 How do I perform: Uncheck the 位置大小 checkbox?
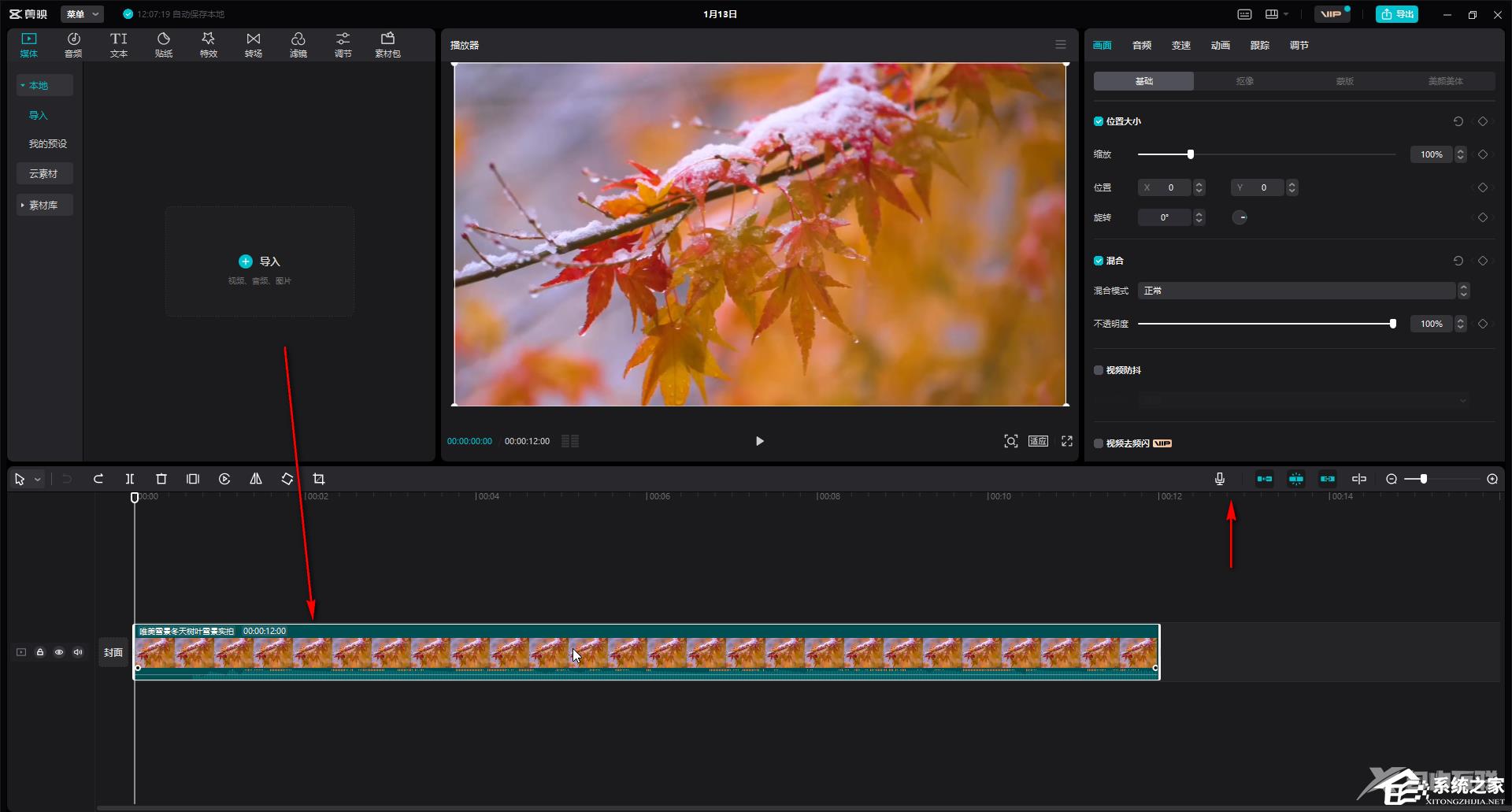point(1099,121)
